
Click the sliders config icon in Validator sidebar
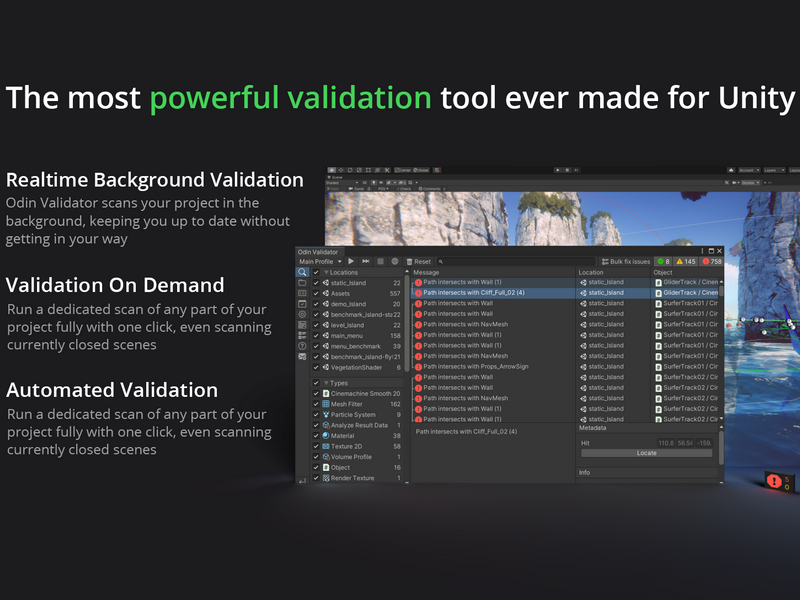coord(302,335)
